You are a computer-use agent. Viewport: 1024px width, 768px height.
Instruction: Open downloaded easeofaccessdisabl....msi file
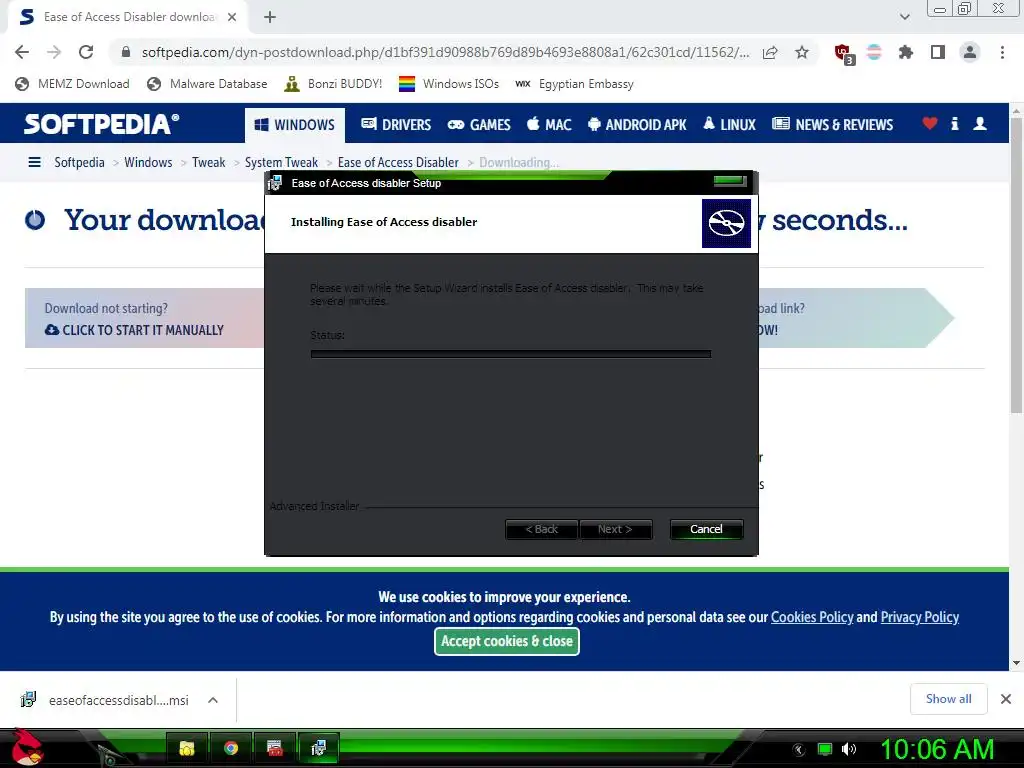(106, 700)
